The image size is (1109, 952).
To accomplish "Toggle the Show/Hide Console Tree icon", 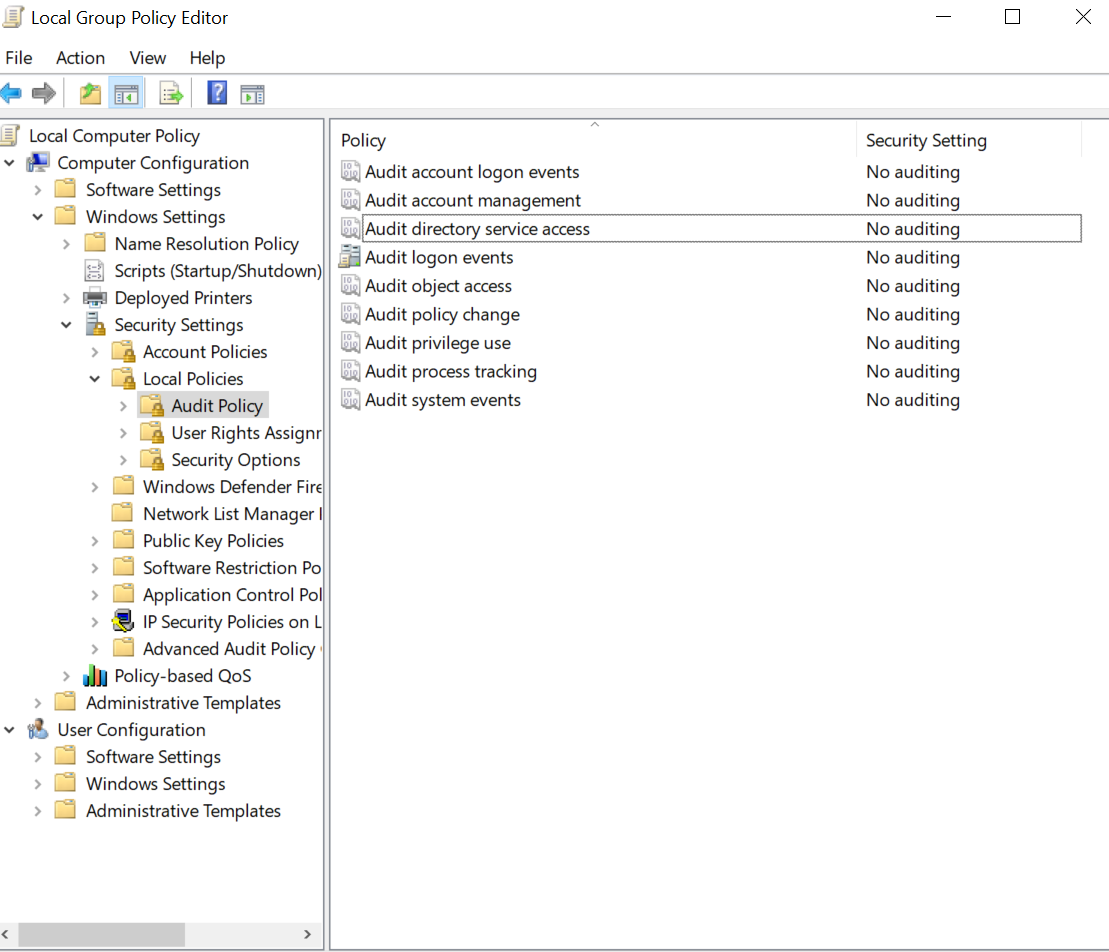I will [126, 93].
